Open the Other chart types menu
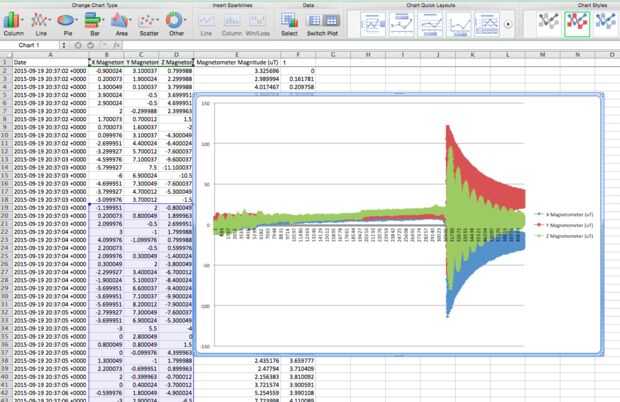This screenshot has width=620, height=402. pyautogui.click(x=176, y=24)
